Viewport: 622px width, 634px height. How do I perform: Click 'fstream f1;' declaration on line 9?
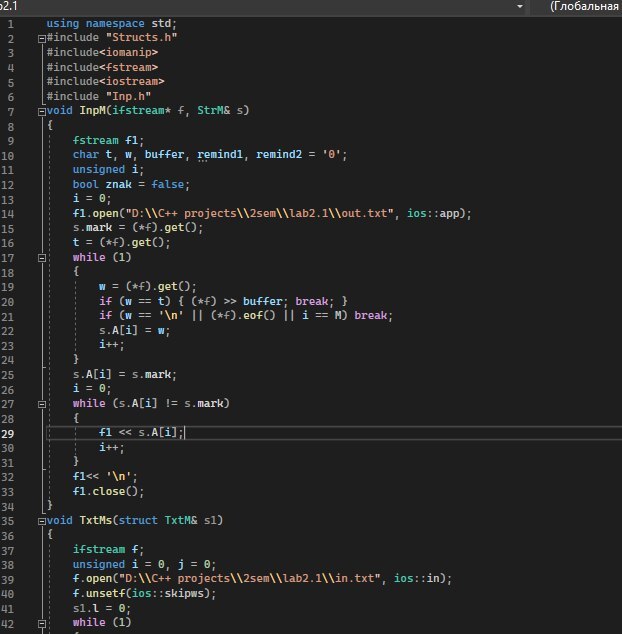108,140
